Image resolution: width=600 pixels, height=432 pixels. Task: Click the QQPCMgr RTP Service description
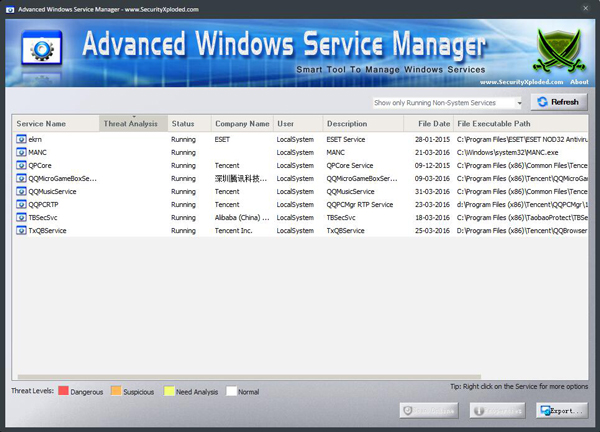tap(360, 204)
